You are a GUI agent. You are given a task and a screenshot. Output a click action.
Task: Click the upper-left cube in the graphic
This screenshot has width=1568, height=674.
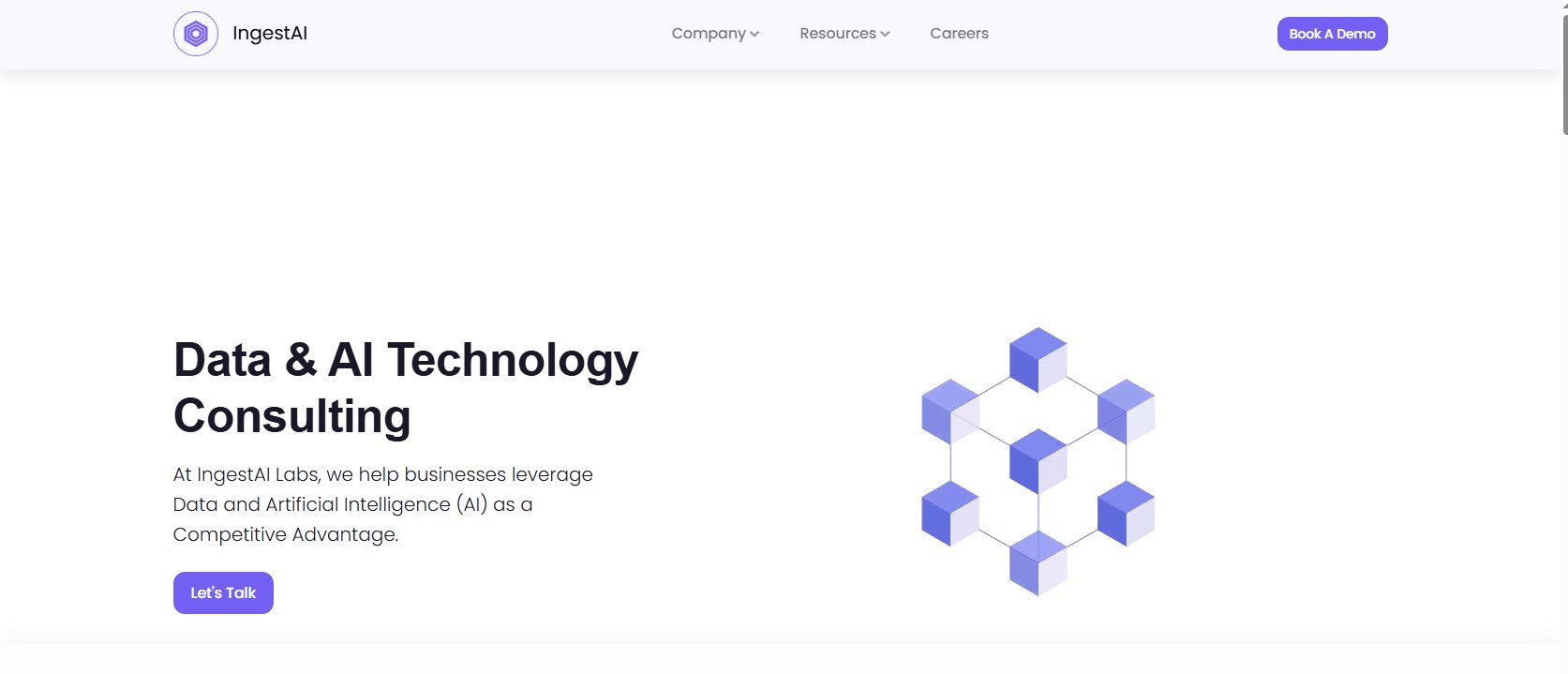pos(950,411)
